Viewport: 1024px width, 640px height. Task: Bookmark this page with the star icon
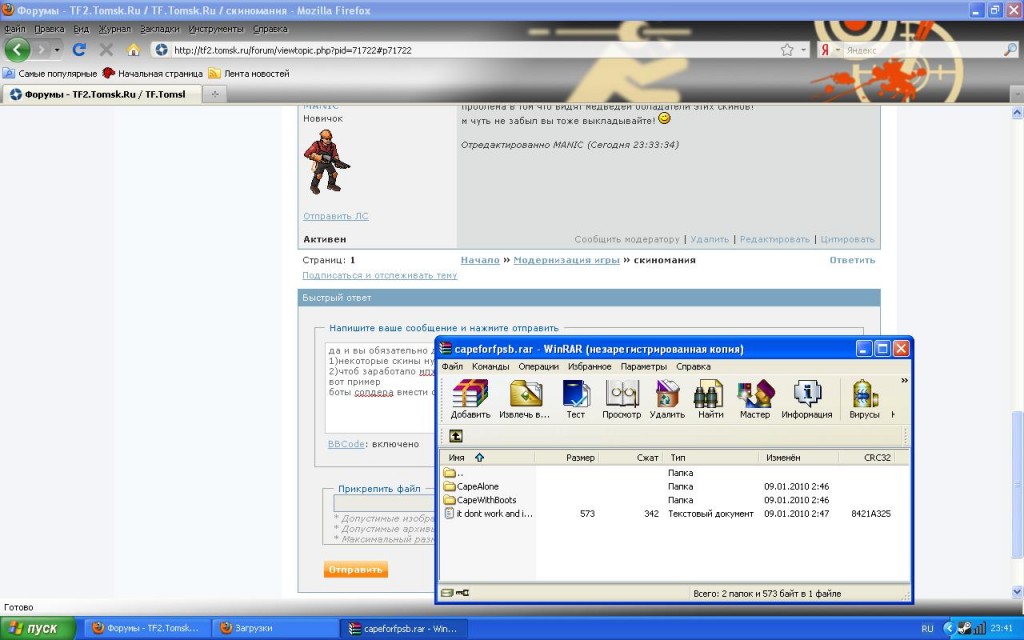point(787,50)
